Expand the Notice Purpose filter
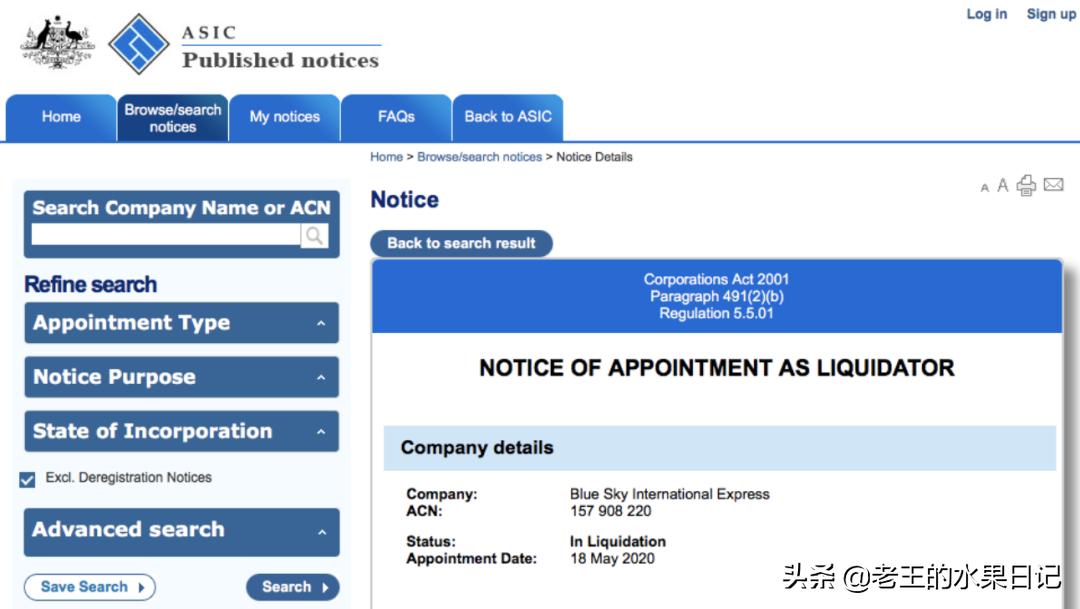Viewport: 1080px width, 609px height. click(x=181, y=377)
